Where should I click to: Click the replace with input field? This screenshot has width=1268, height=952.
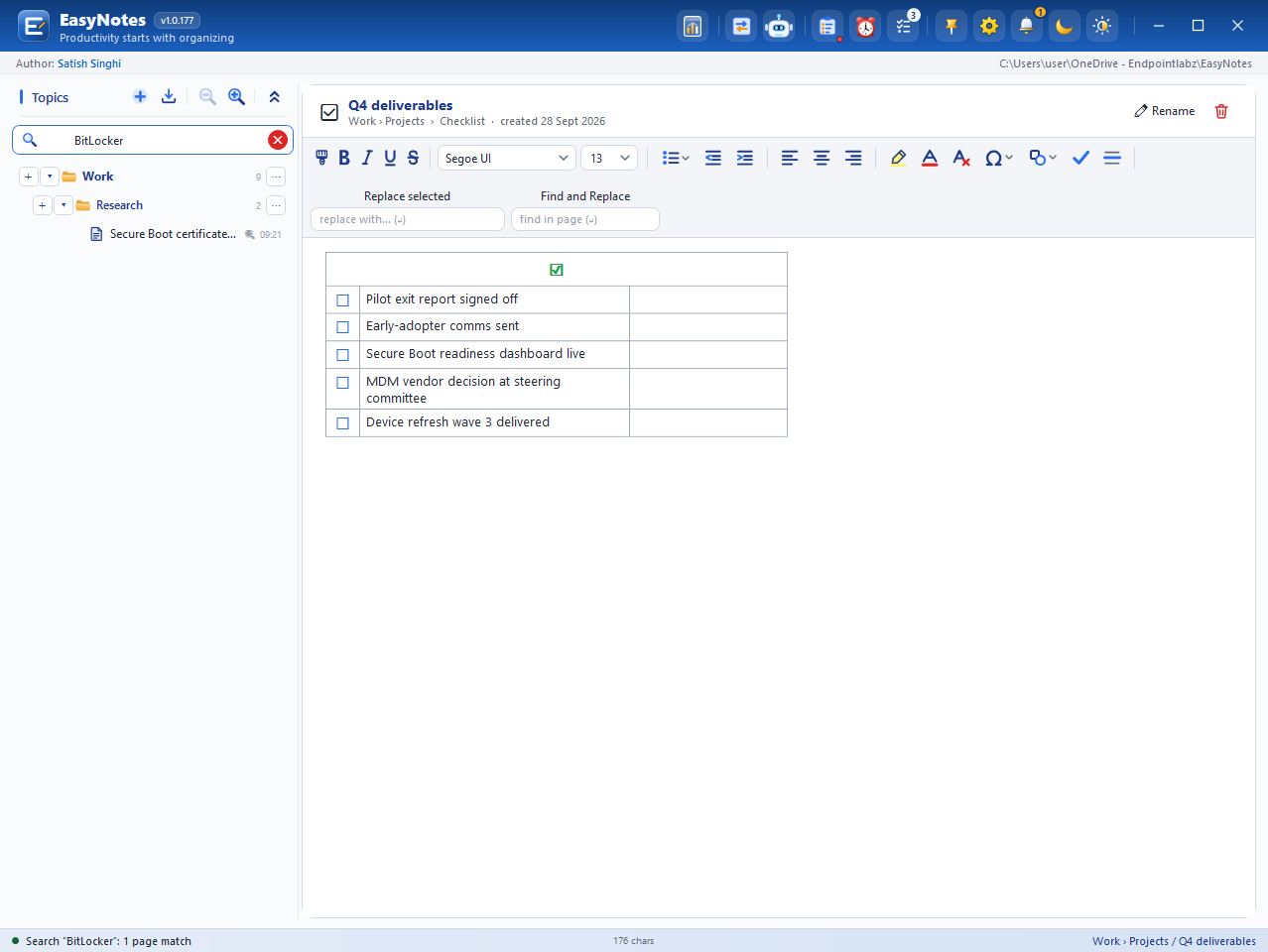tap(408, 219)
